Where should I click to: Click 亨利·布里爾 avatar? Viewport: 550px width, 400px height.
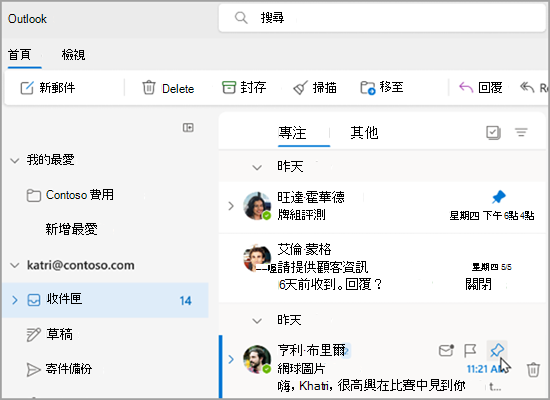click(257, 359)
